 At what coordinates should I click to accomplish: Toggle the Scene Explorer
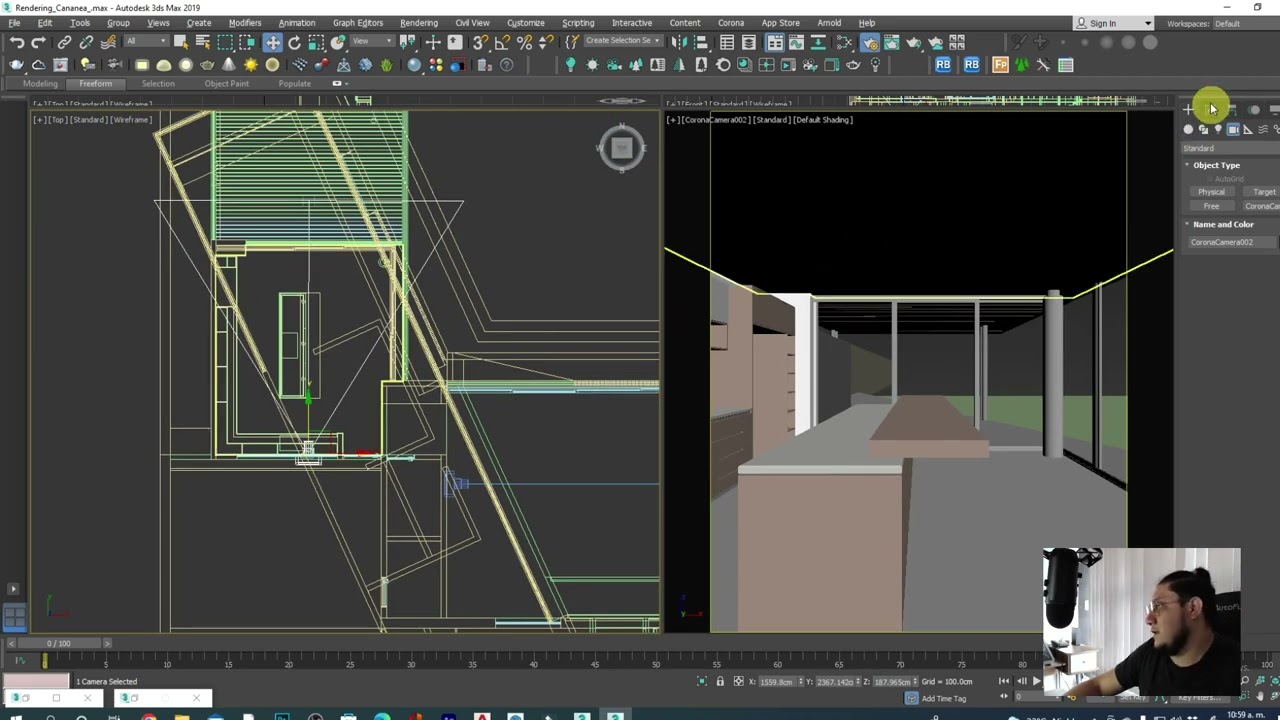coord(727,42)
